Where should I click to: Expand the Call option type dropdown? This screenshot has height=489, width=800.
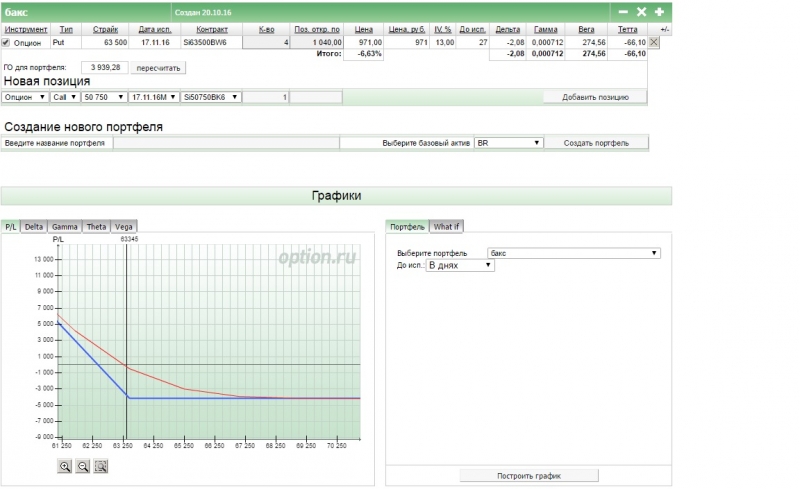[65, 97]
